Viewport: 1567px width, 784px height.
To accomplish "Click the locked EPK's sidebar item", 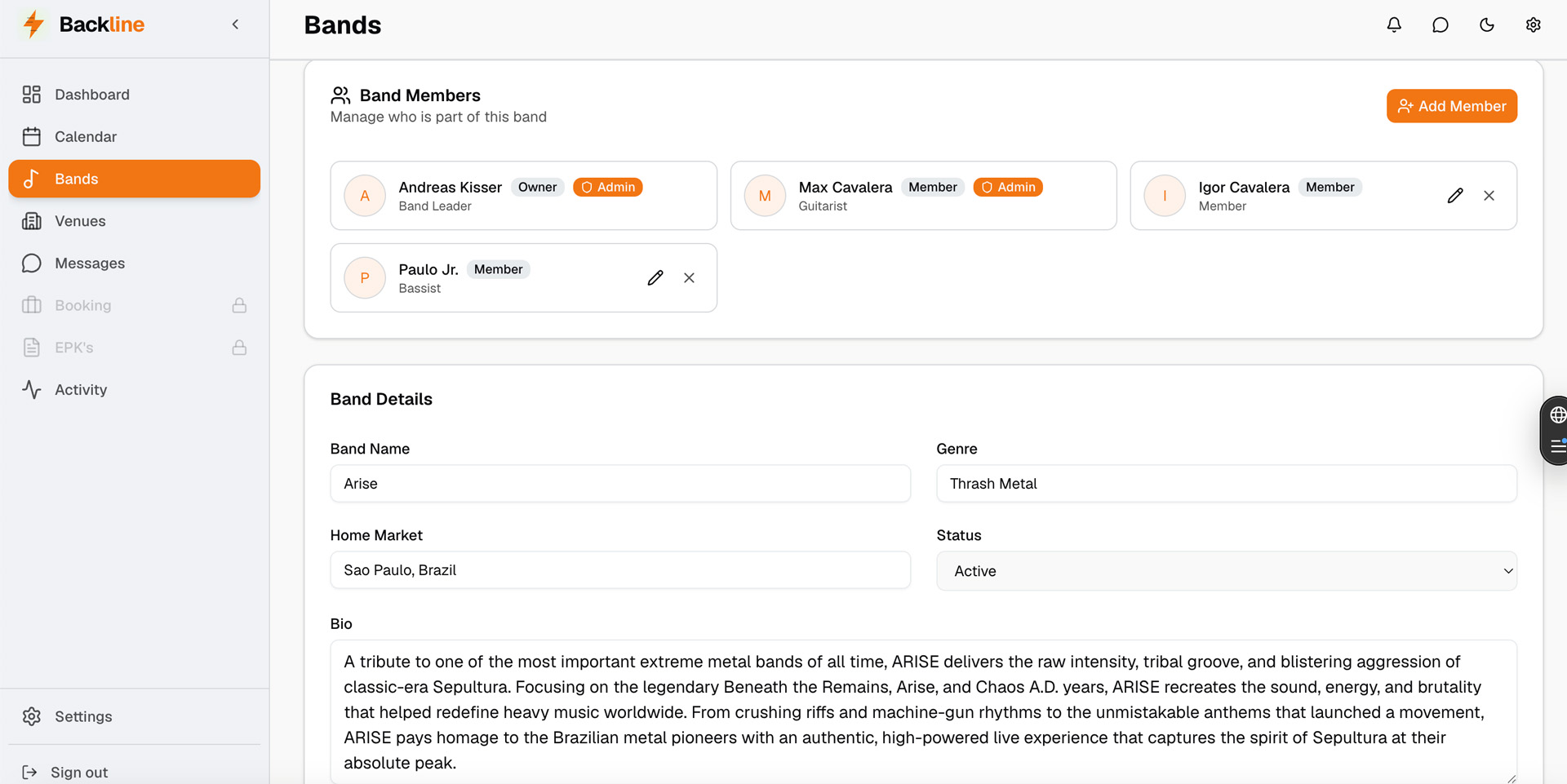I will coord(135,348).
